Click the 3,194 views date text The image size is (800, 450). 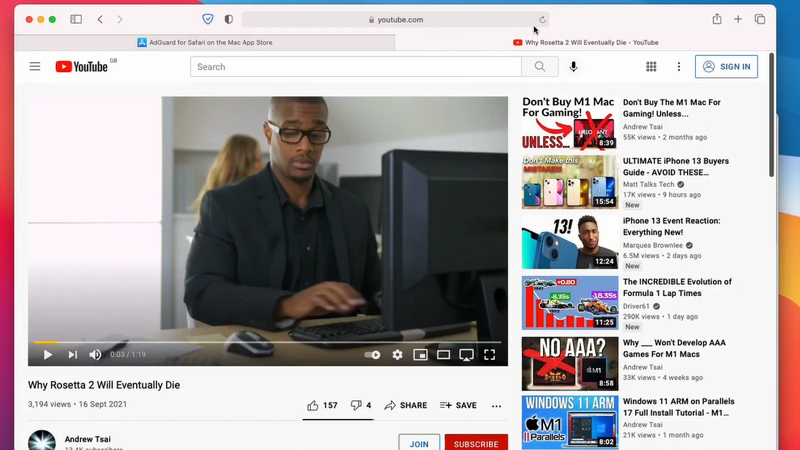(x=78, y=404)
